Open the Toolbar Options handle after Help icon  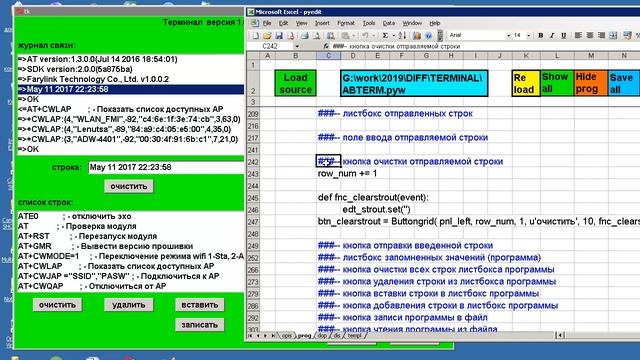[440, 36]
